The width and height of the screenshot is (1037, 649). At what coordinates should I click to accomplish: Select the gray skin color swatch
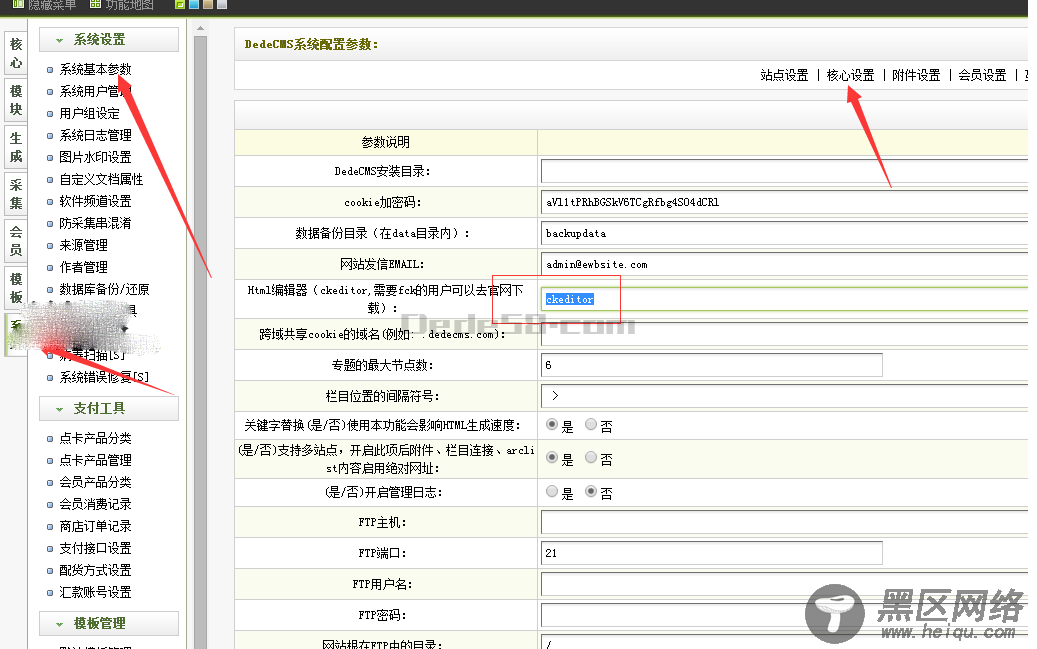222,4
